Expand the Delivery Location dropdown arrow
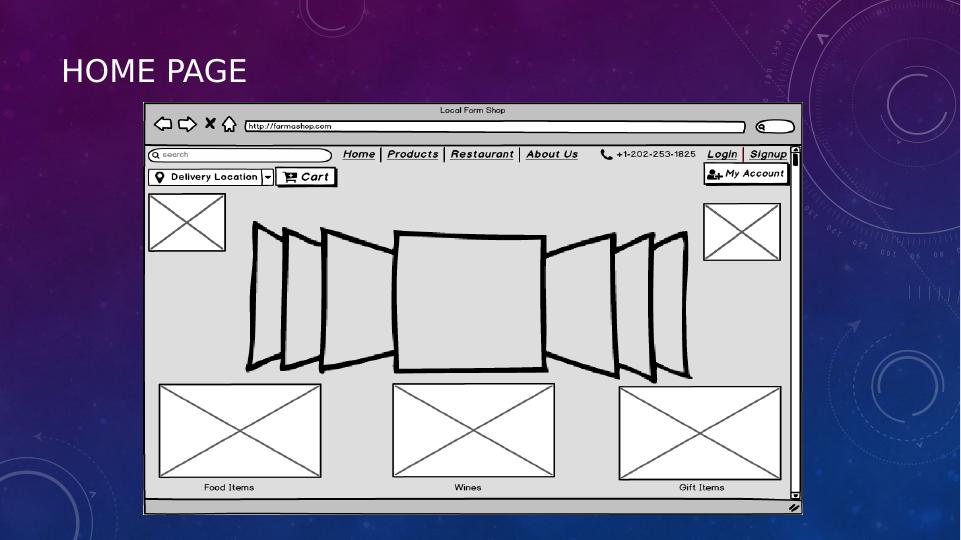 click(268, 177)
